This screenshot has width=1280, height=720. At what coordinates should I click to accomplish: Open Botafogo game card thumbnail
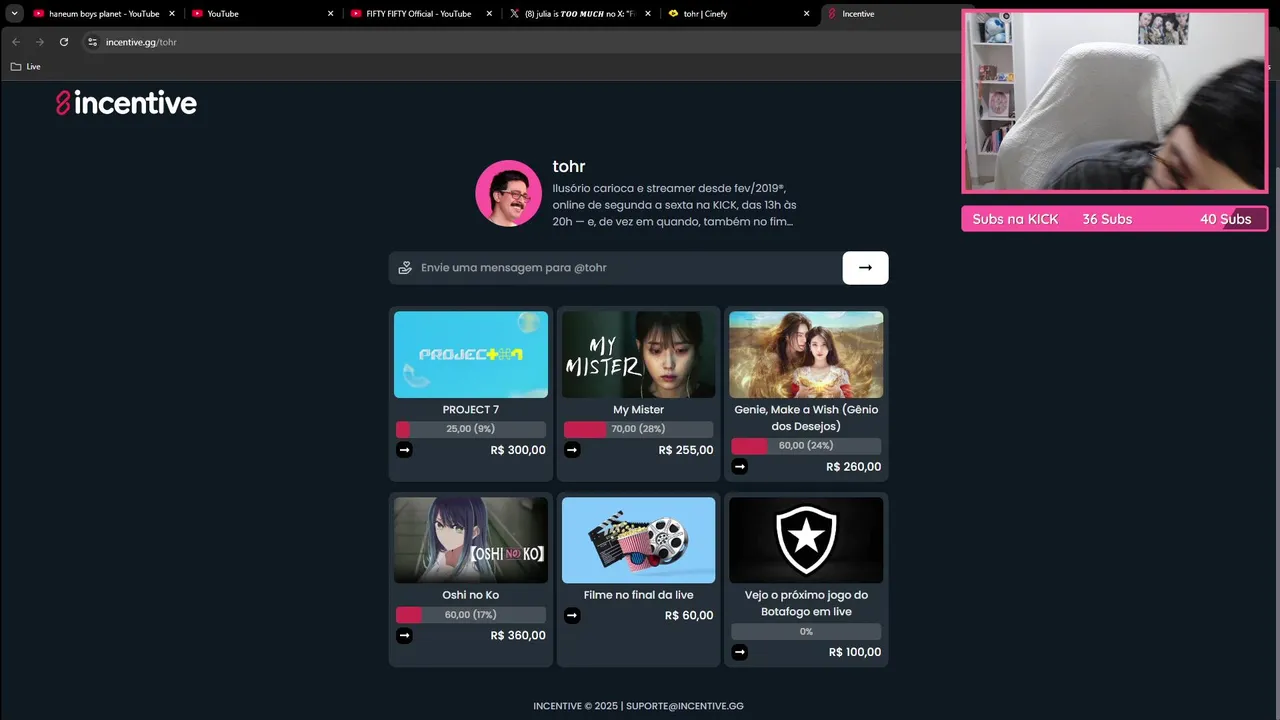806,540
